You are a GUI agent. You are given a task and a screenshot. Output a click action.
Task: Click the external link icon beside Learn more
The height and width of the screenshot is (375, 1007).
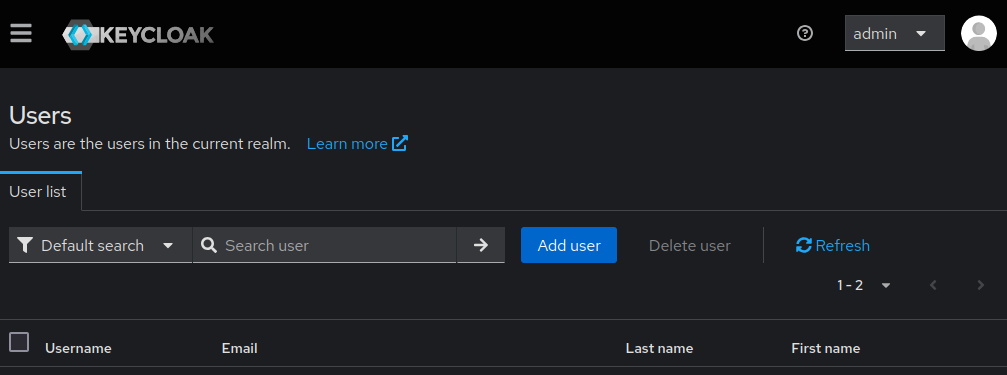[x=399, y=143]
